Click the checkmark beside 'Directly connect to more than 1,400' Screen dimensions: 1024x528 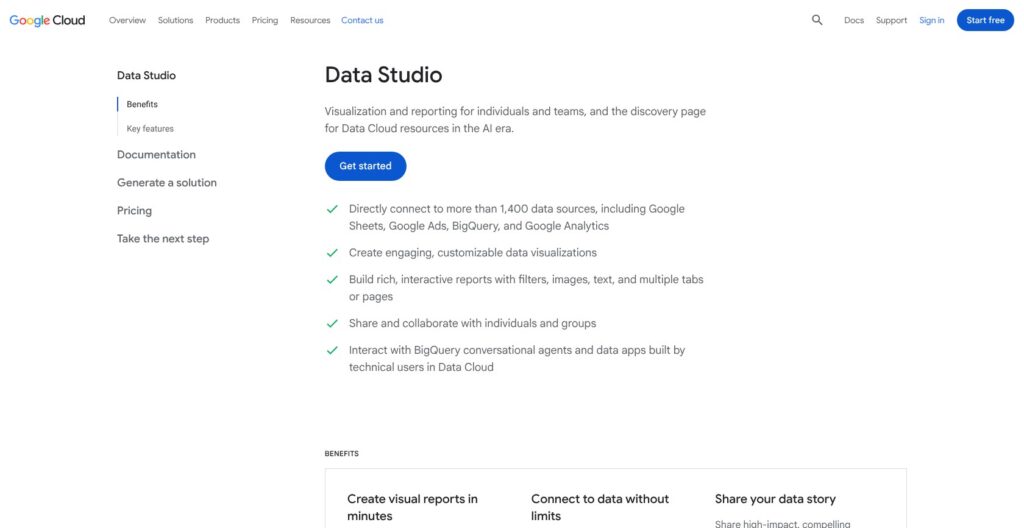point(332,209)
